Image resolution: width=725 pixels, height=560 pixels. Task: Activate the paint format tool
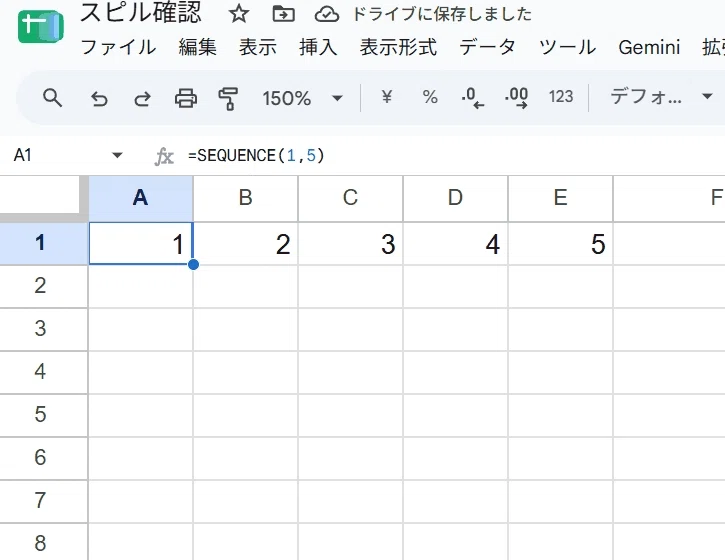228,98
